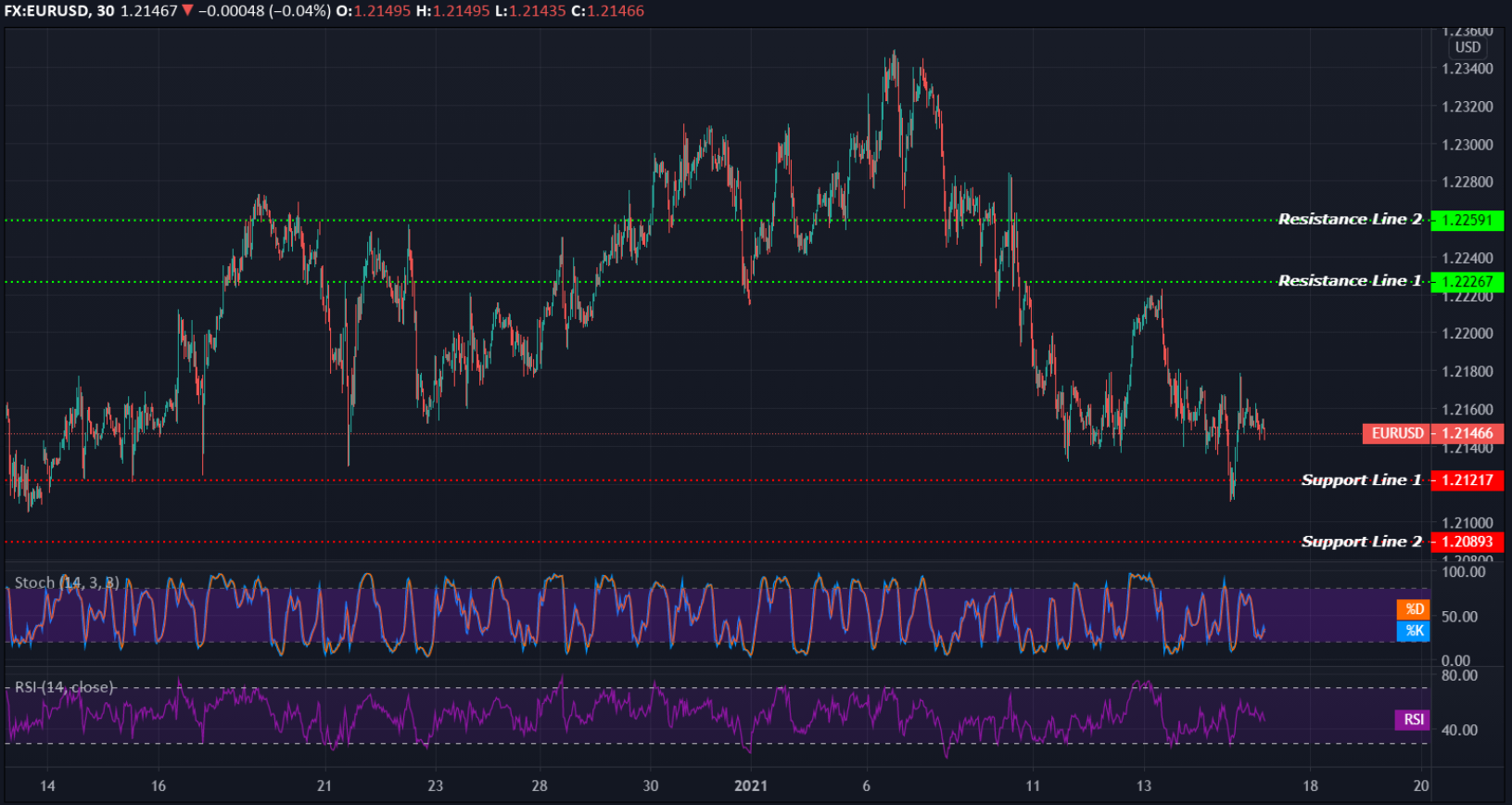Click the 40.00 RSI scale value

point(1459,730)
